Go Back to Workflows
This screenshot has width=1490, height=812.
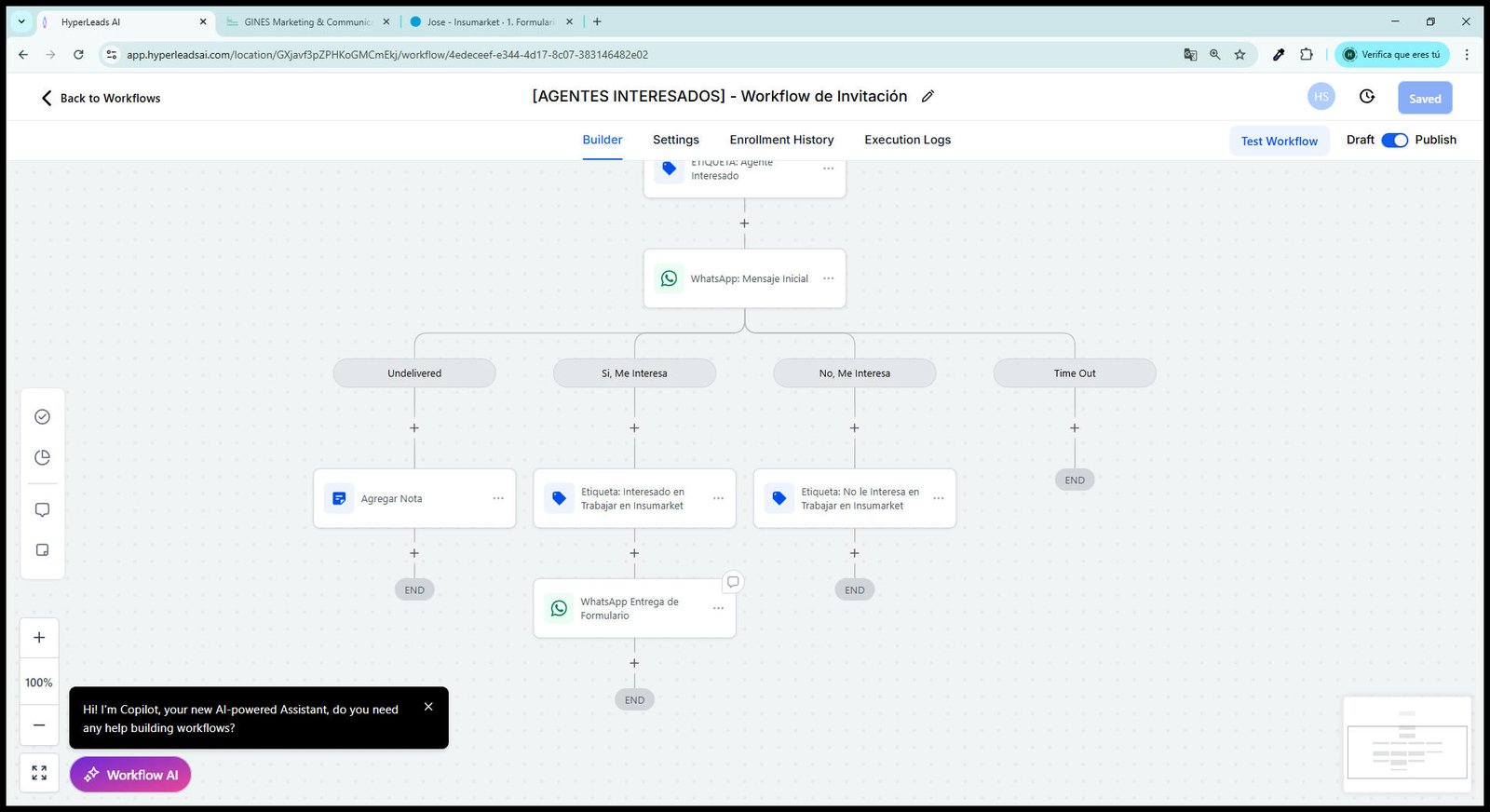click(x=101, y=98)
